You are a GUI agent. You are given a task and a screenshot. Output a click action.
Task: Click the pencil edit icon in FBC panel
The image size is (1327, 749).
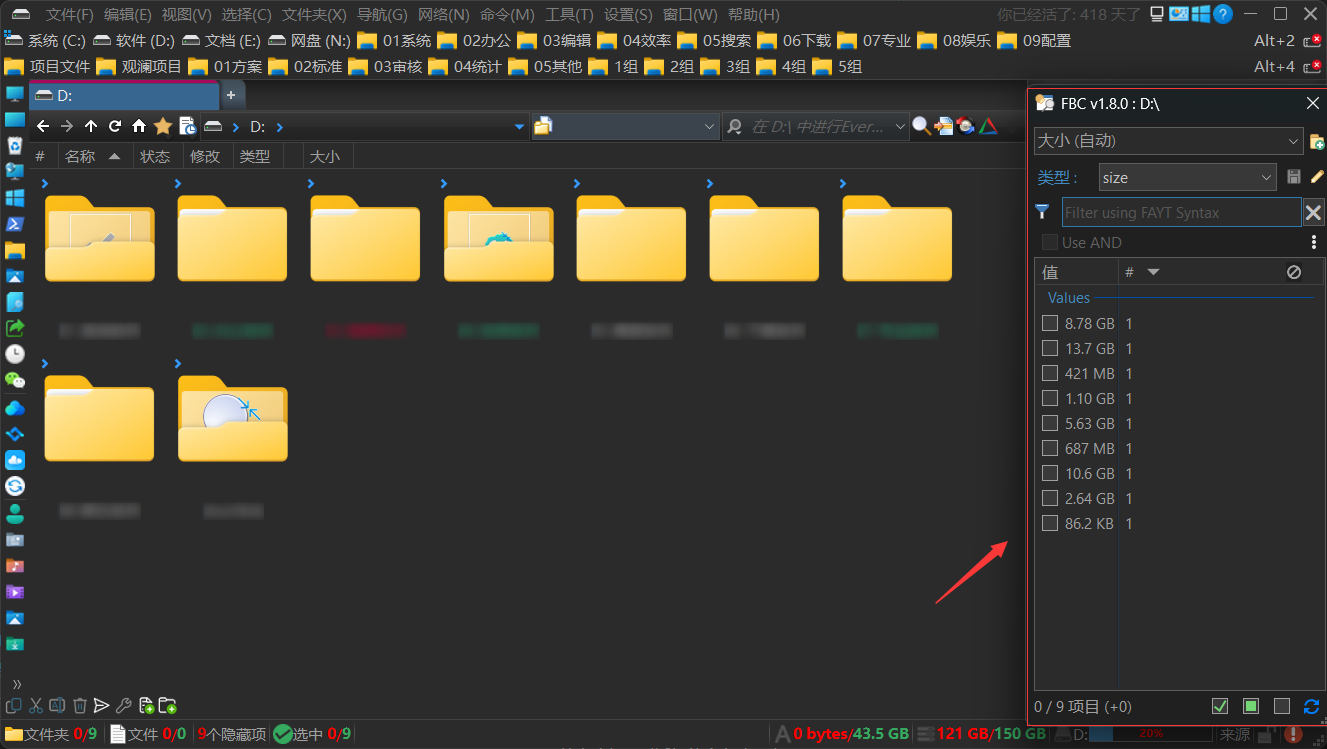[1317, 177]
